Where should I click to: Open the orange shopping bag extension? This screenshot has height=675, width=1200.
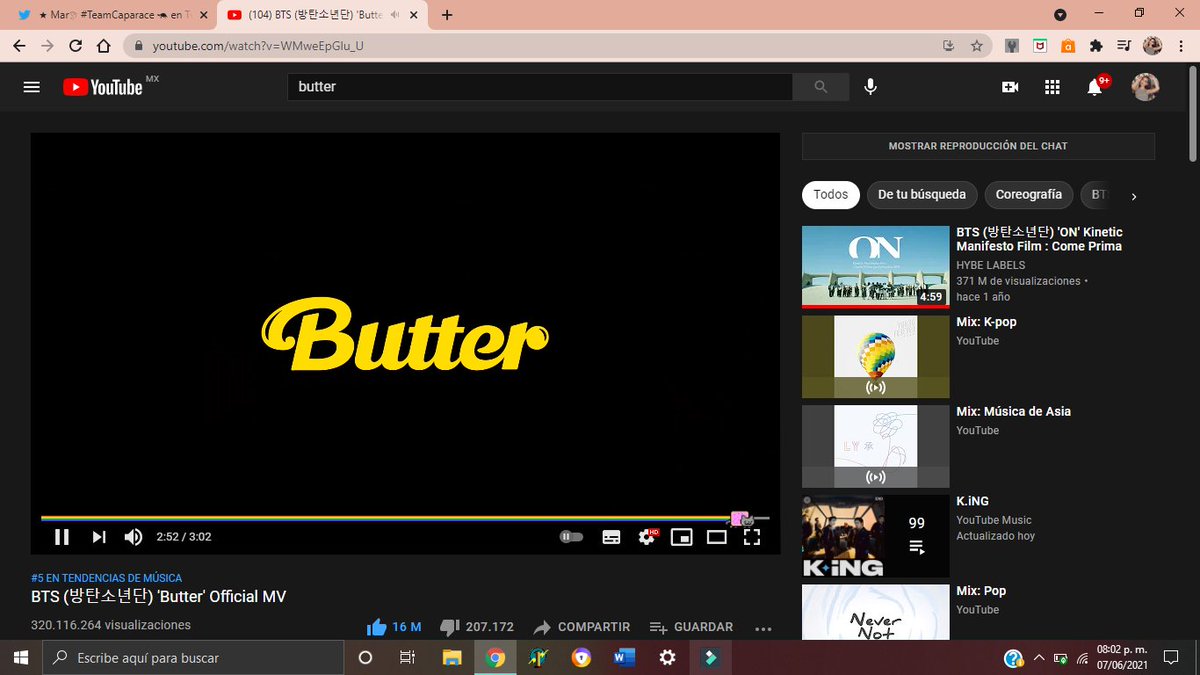pyautogui.click(x=1068, y=46)
